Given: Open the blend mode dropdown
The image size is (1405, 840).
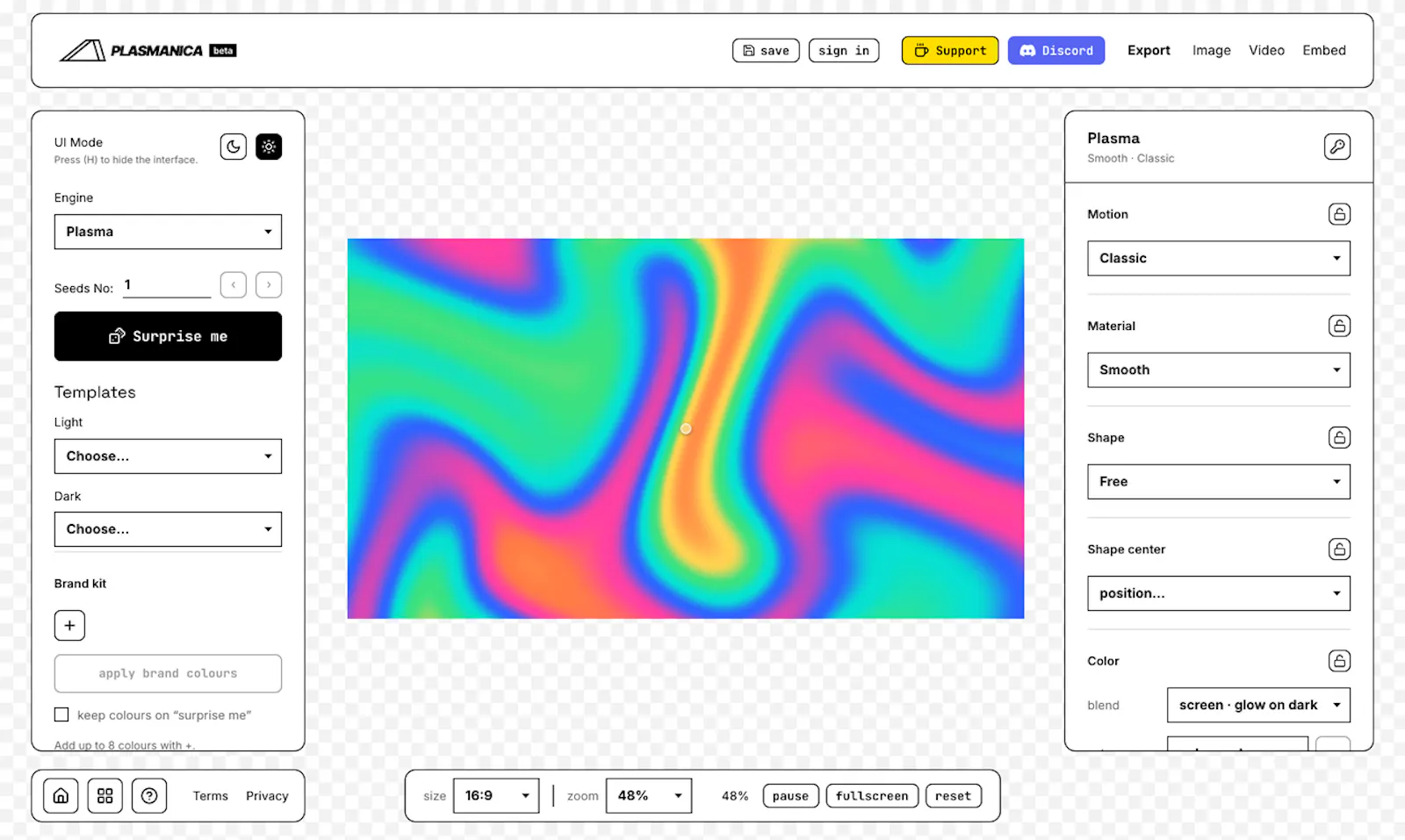Looking at the screenshot, I should click(1258, 705).
